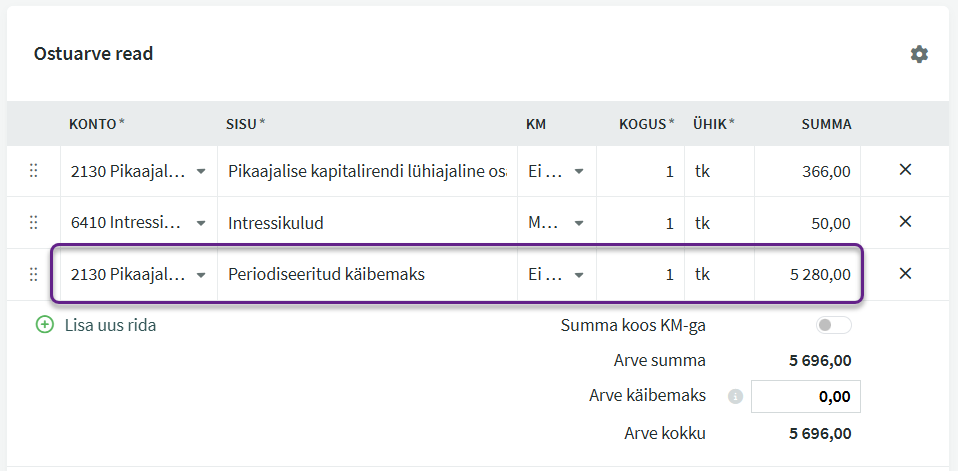The width and height of the screenshot is (958, 471).
Task: Click the KOGUS field in the first row
Action: click(x=640, y=171)
